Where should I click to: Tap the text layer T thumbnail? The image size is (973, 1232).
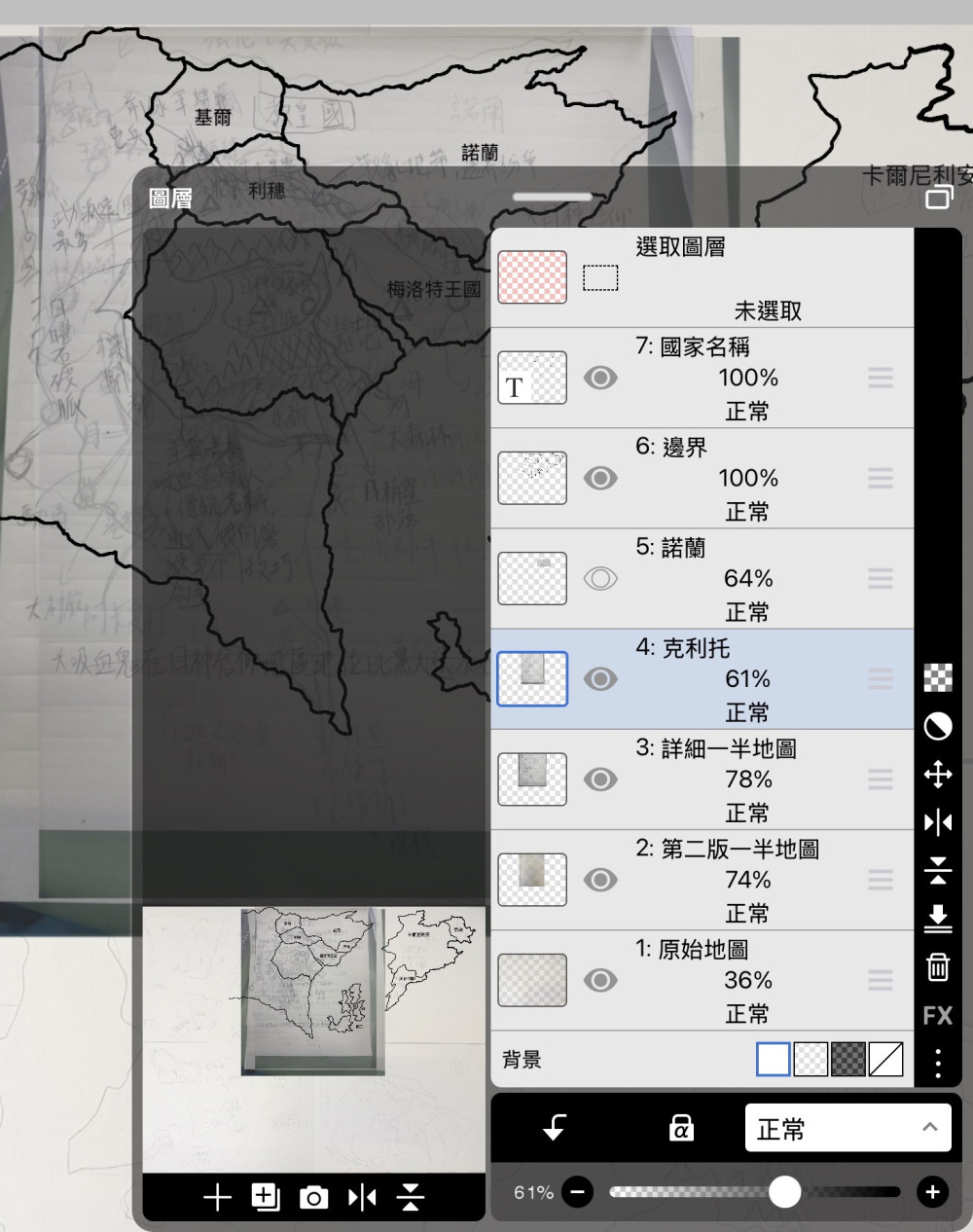click(x=532, y=378)
